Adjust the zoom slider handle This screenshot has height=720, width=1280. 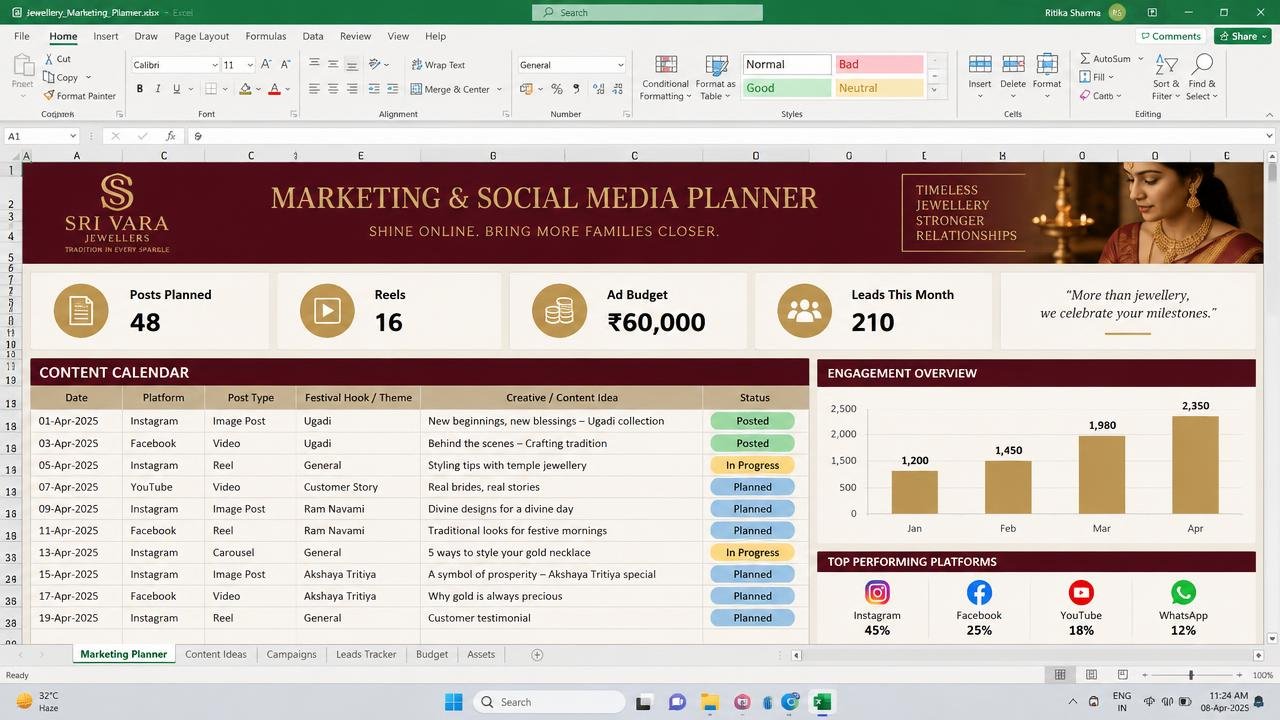pyautogui.click(x=1191, y=675)
